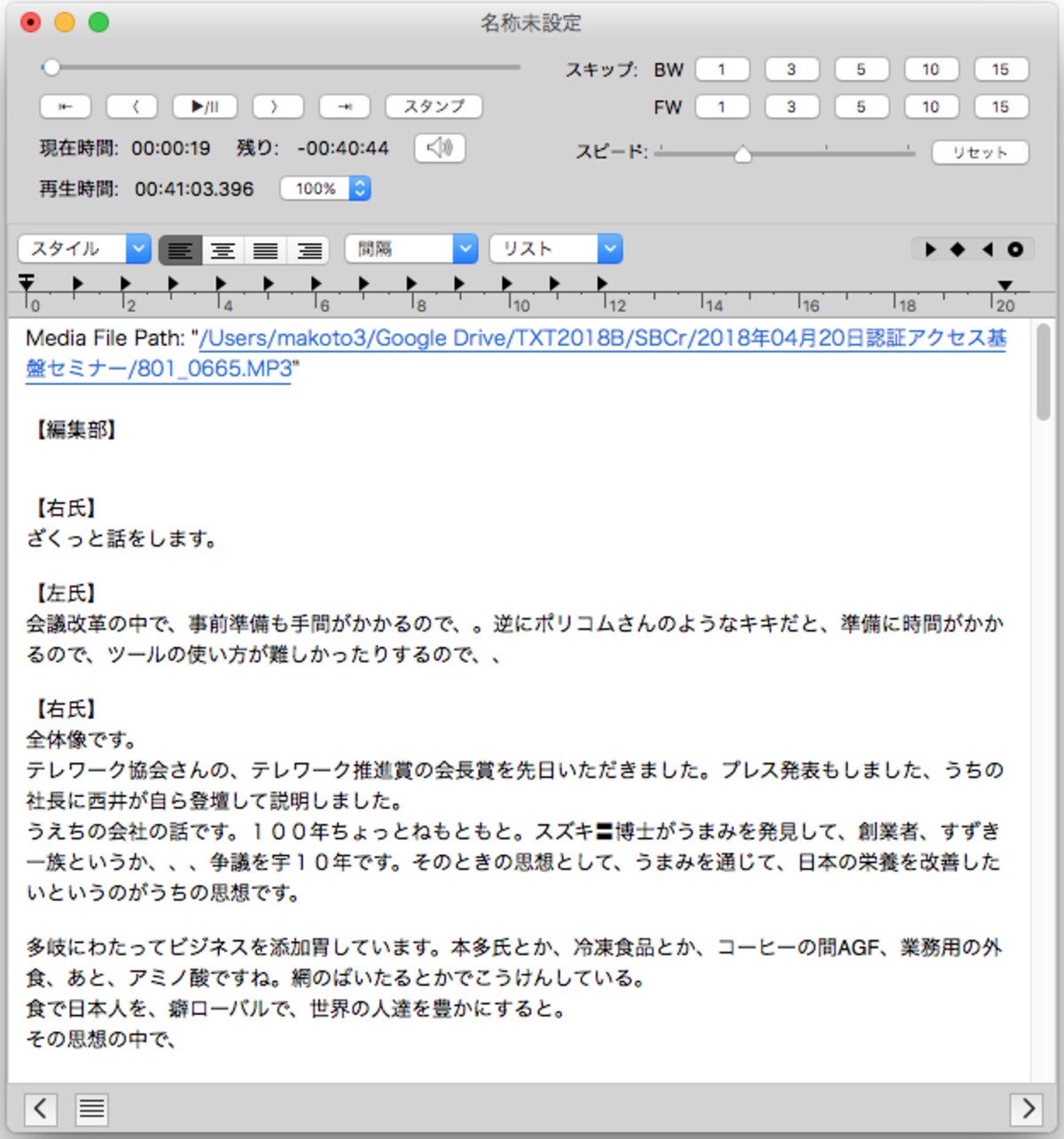
Task: Select center tab stop diamond icon
Action: click(958, 250)
